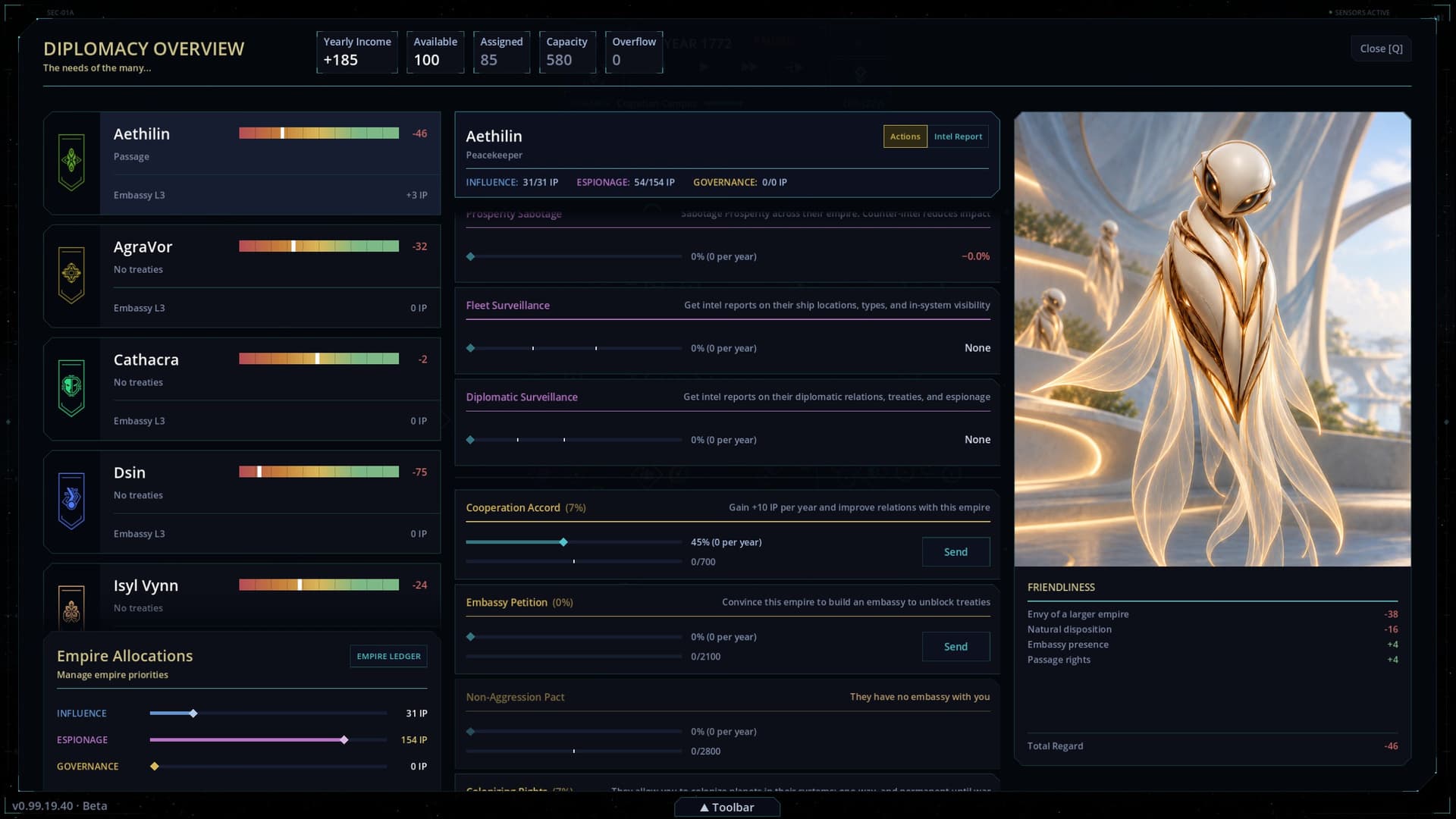Click the Yearly Income +185 stat box
Image resolution: width=1456 pixels, height=819 pixels.
357,52
